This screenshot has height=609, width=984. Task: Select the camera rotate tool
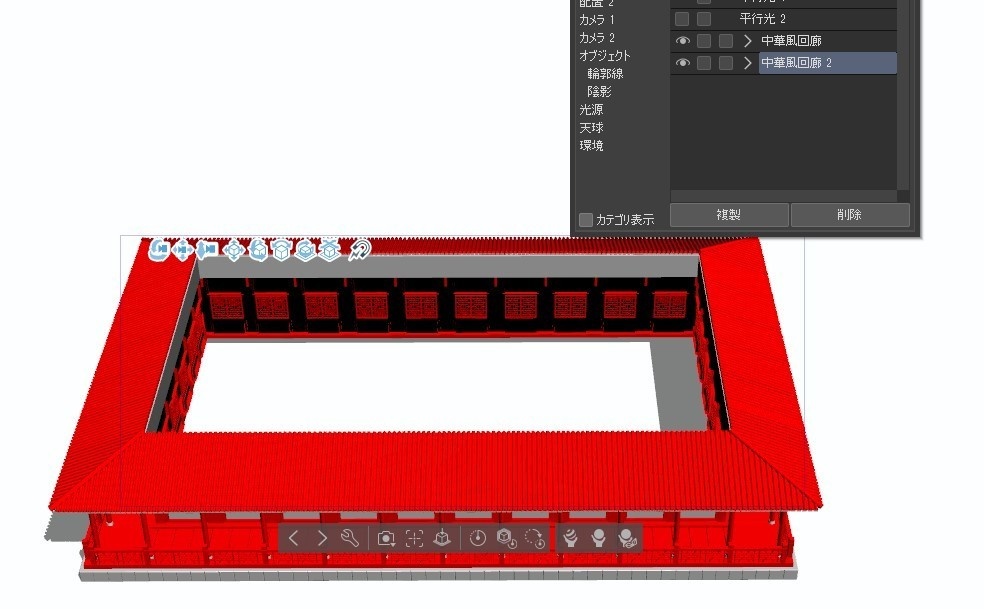(x=163, y=250)
